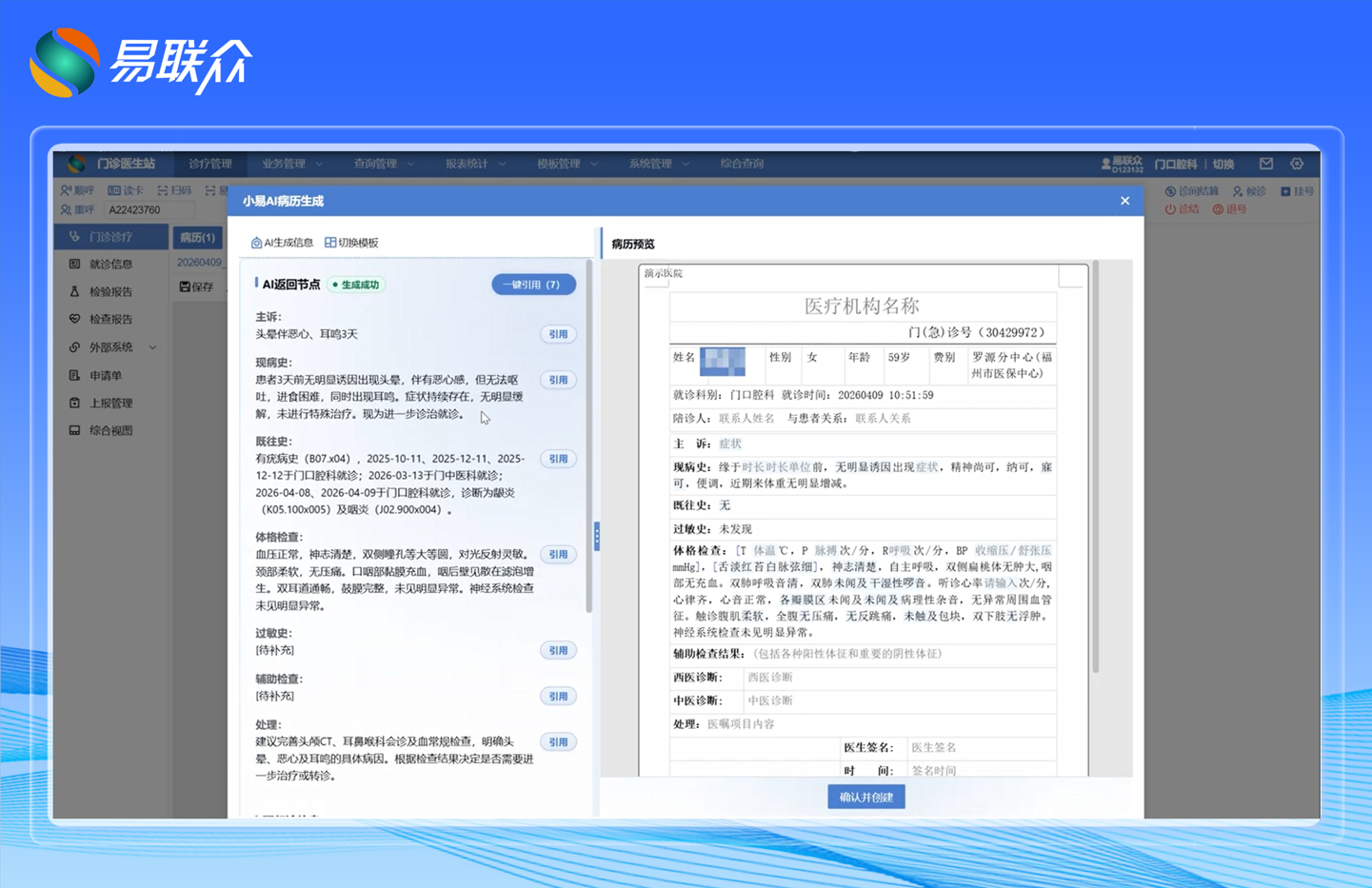Image resolution: width=1372 pixels, height=888 pixels.
Task: Click 医嘱项目内容 field under 处理
Action: (741, 723)
